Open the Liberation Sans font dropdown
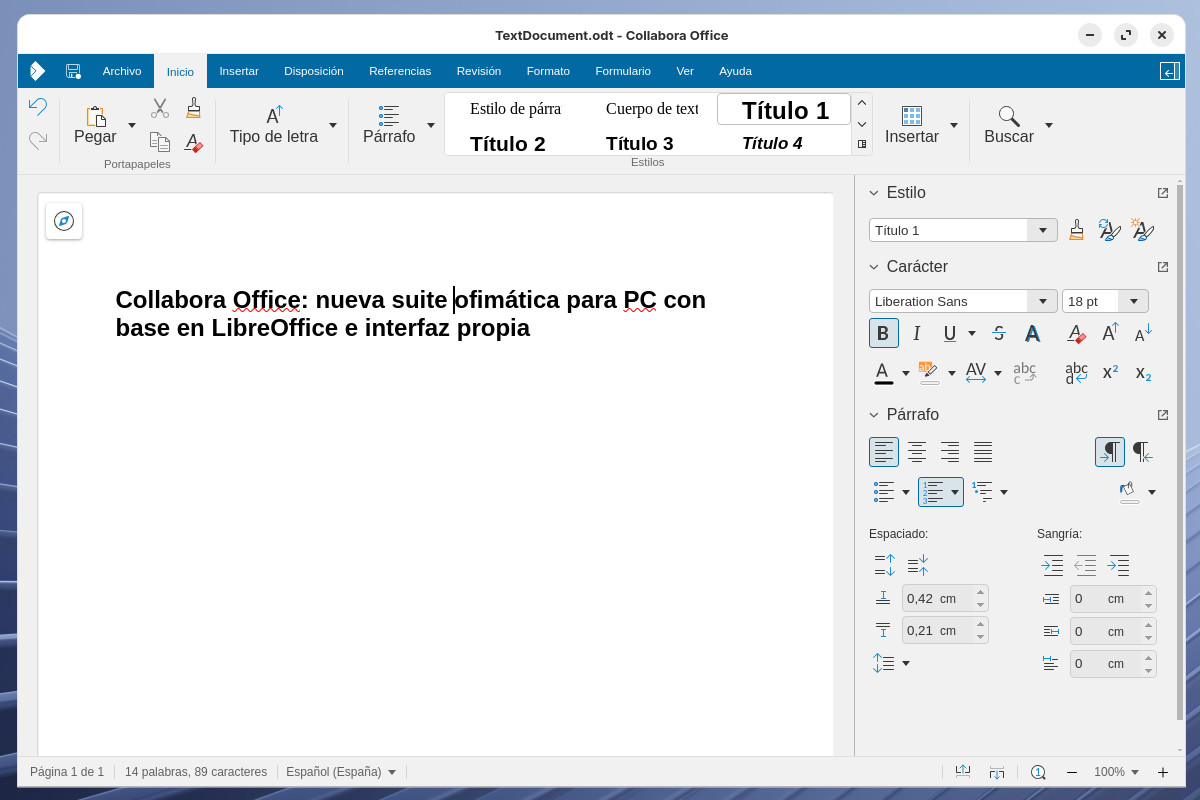The height and width of the screenshot is (800, 1200). (x=1043, y=301)
